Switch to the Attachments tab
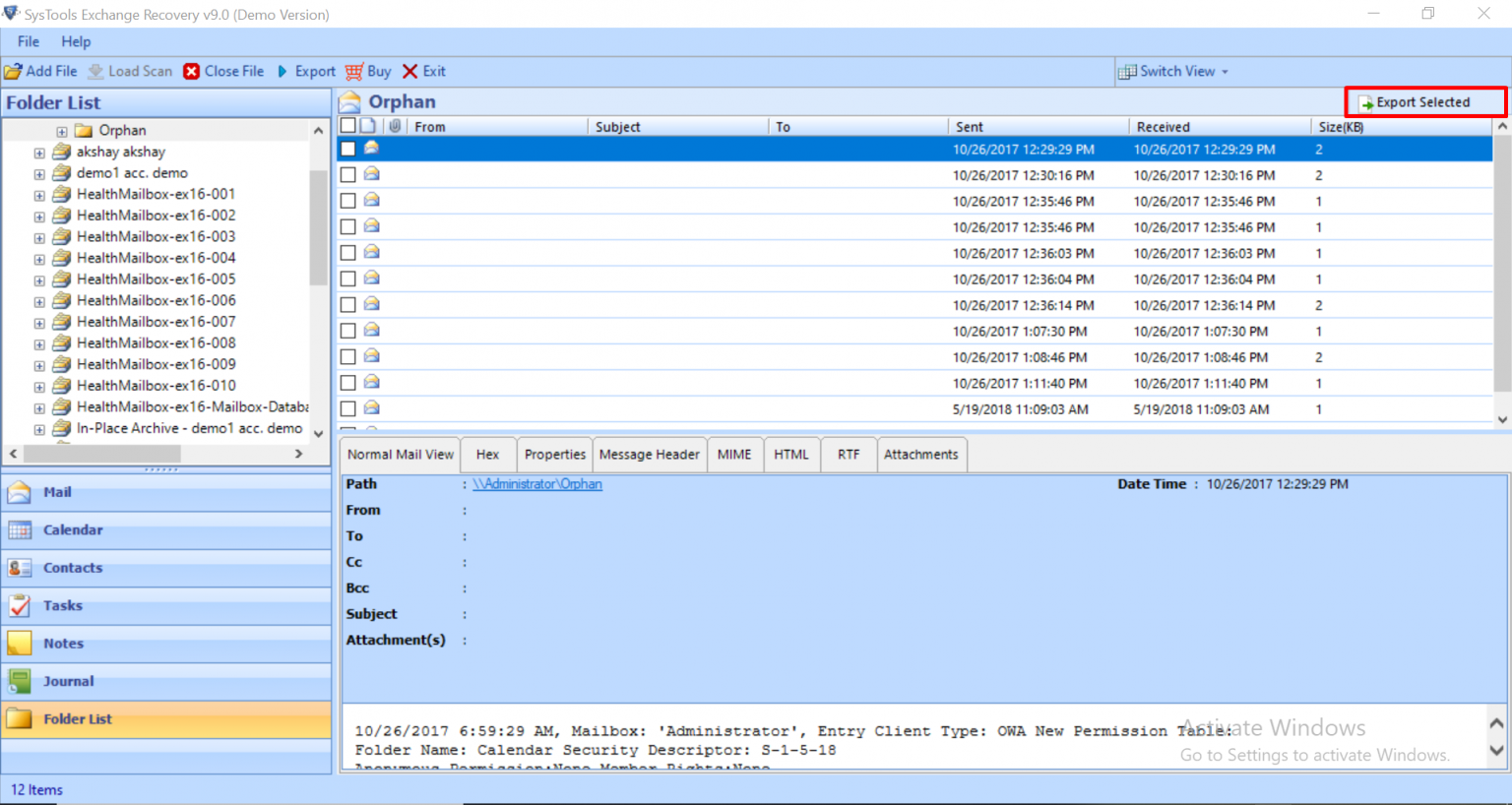The image size is (1512, 805). [920, 455]
